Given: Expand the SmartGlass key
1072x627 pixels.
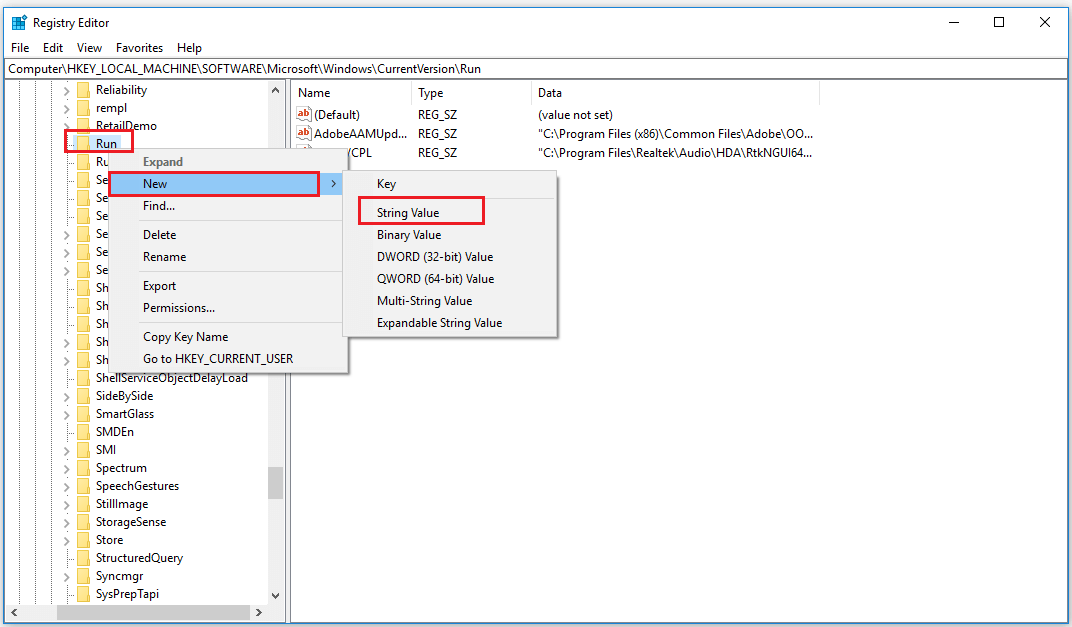Looking at the screenshot, I should (x=66, y=414).
